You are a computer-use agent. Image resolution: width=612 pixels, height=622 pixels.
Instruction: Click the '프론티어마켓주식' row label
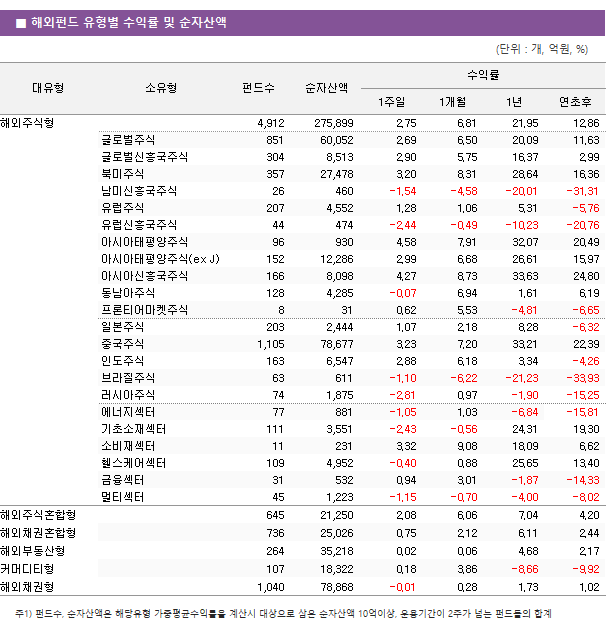[x=144, y=309]
